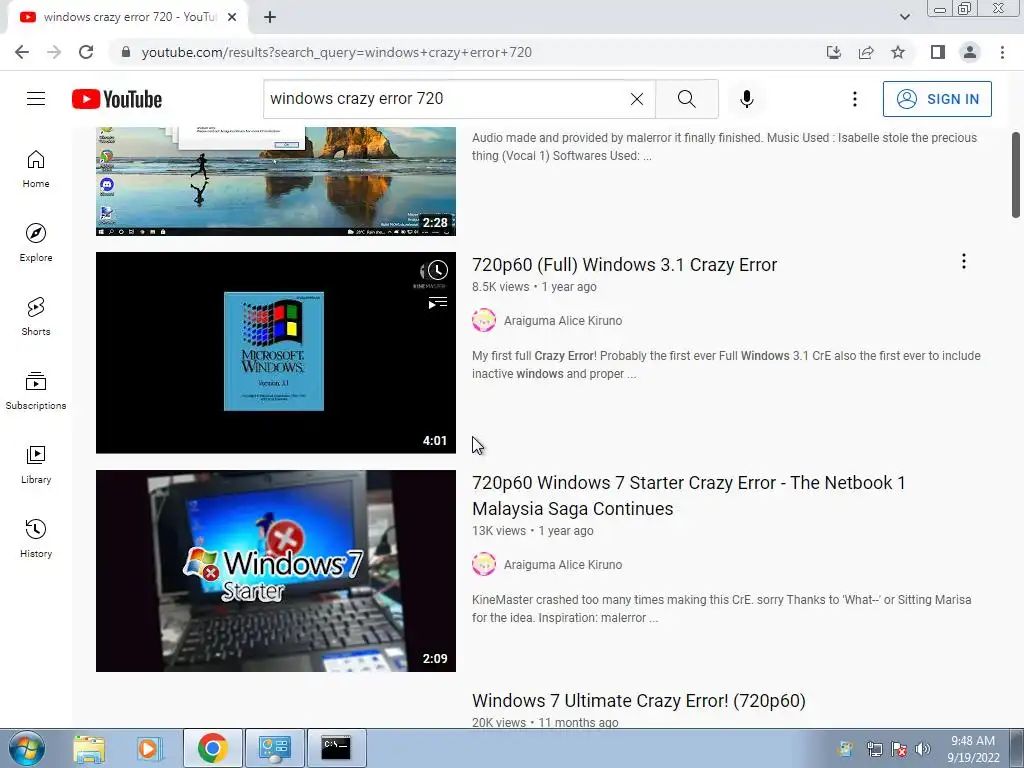Open File Explorer from the taskbar
The height and width of the screenshot is (768, 1024).
(89, 748)
